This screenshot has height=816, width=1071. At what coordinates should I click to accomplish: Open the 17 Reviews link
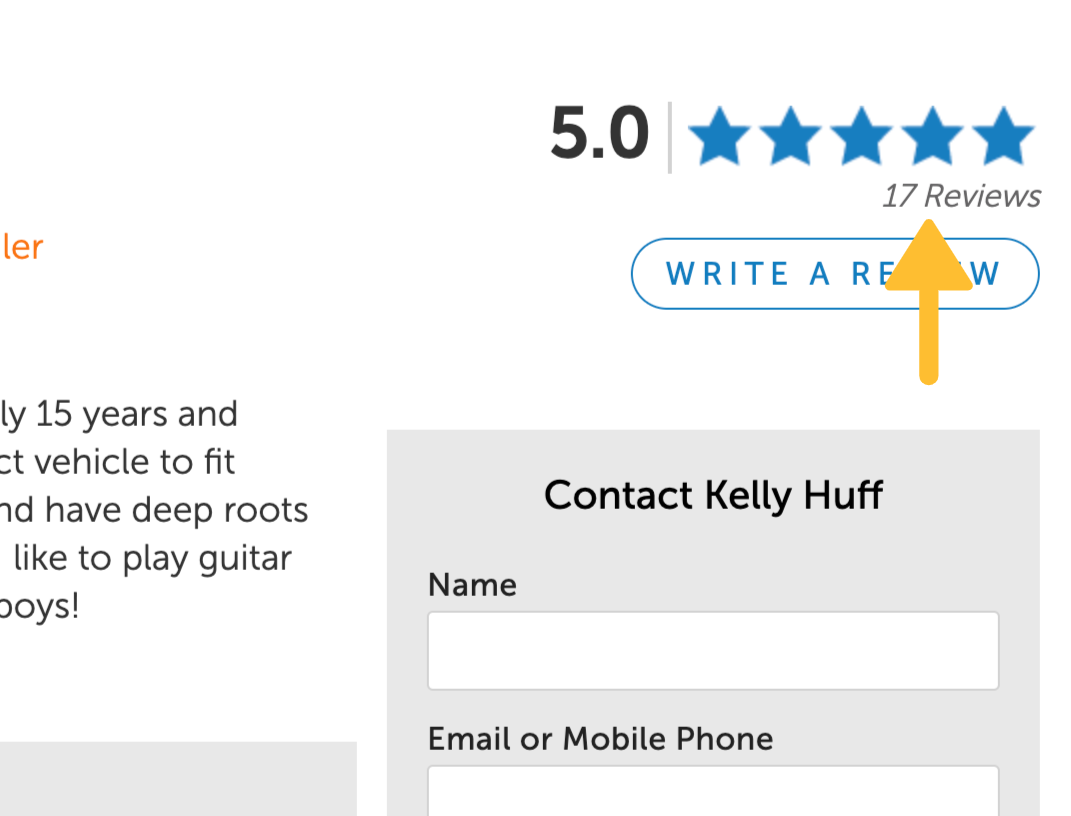(961, 196)
